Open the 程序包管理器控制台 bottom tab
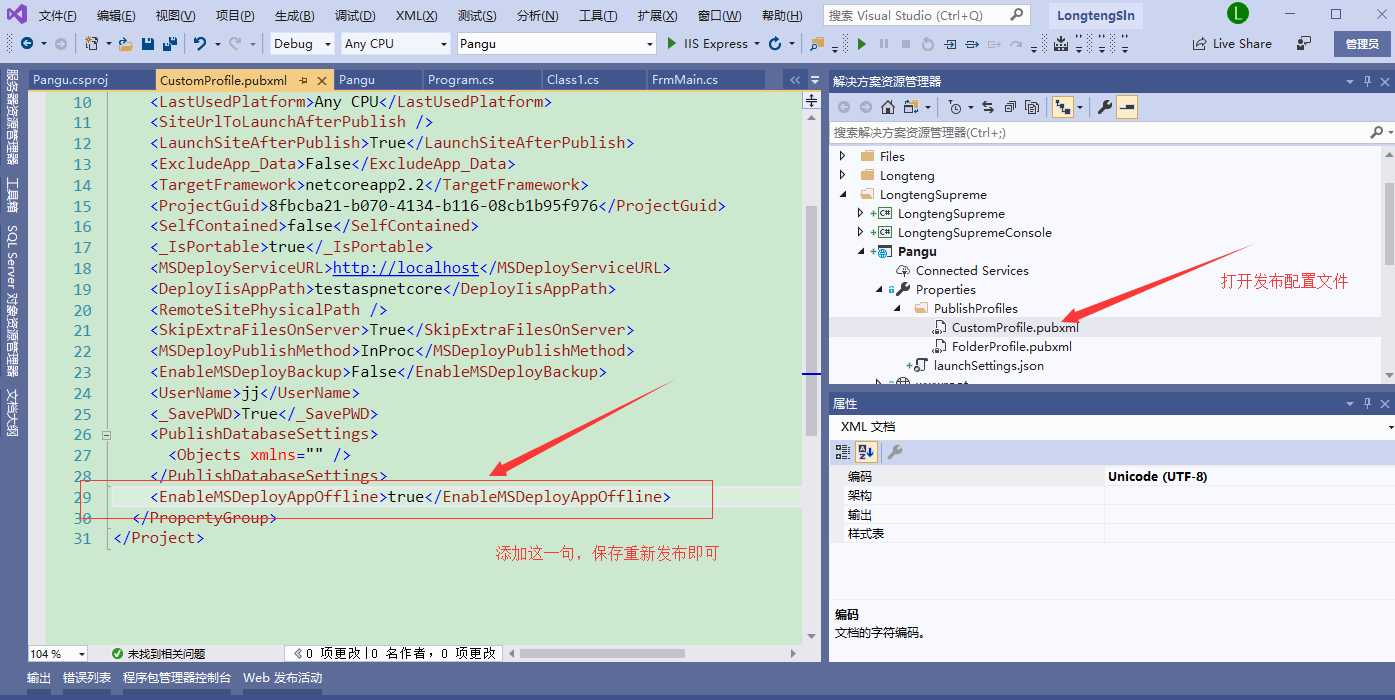1395x700 pixels. 177,678
